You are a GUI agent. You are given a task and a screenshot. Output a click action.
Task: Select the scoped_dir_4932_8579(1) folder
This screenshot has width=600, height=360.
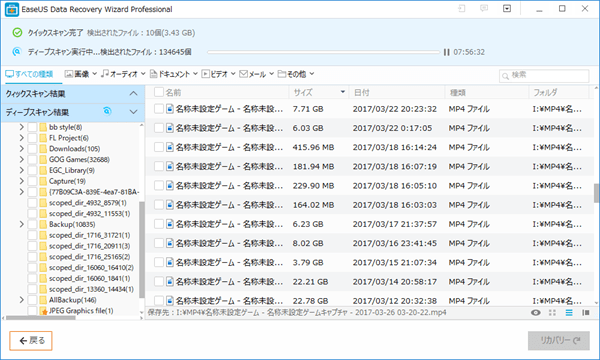tap(88, 203)
